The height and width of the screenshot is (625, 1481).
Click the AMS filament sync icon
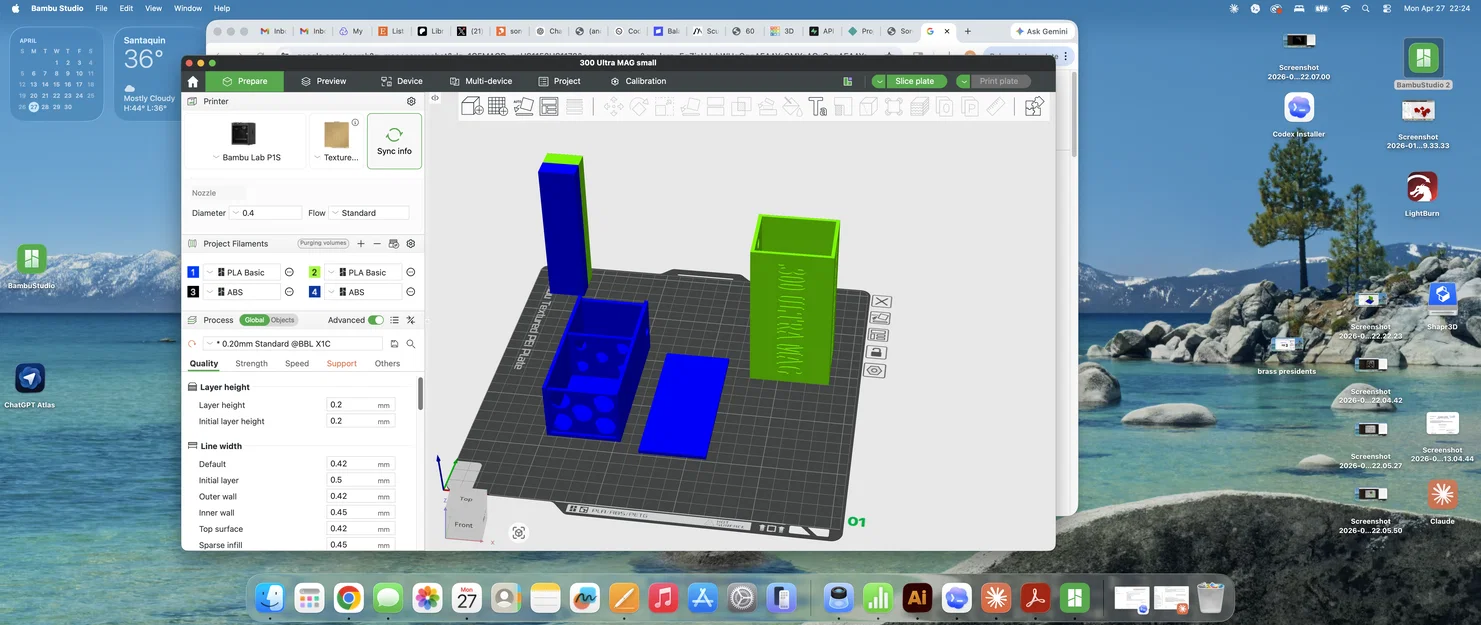pyautogui.click(x=394, y=243)
